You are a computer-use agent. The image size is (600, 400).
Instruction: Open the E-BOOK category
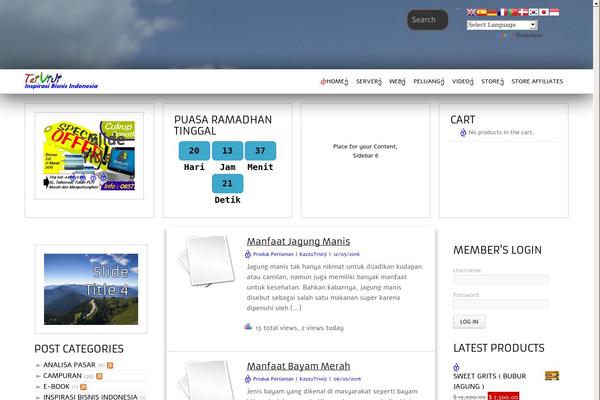[56, 387]
